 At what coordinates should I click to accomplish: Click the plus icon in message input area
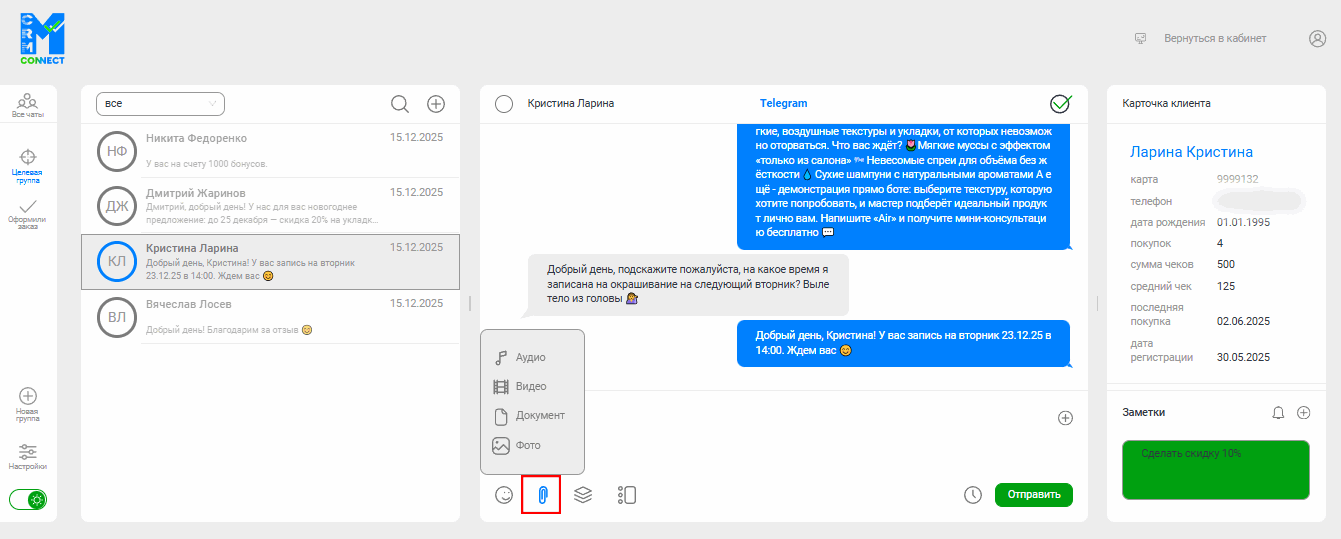click(x=1065, y=418)
